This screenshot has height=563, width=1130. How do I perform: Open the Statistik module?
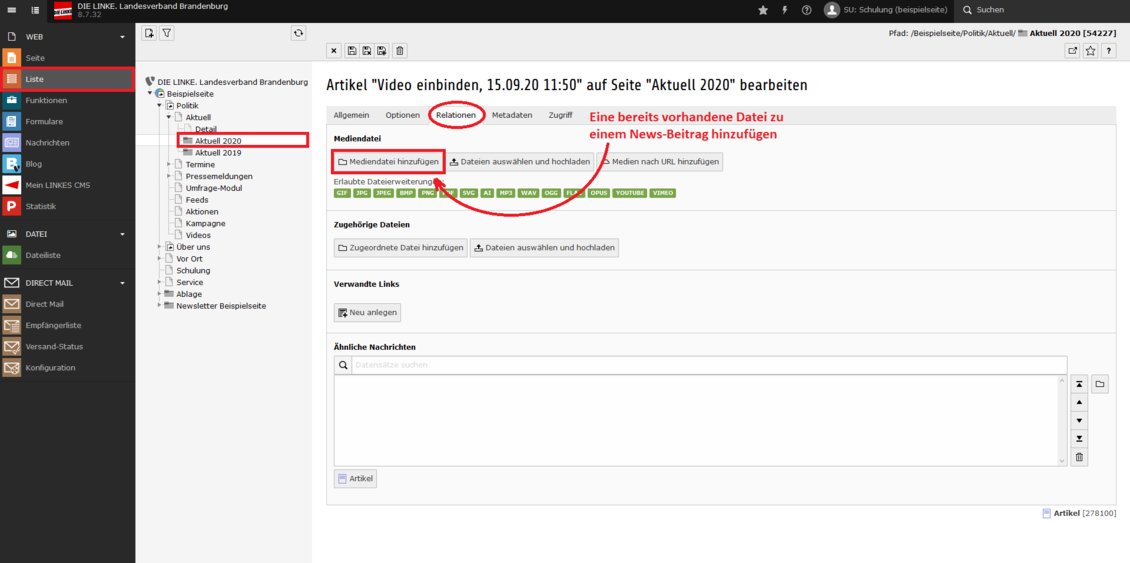[67, 206]
